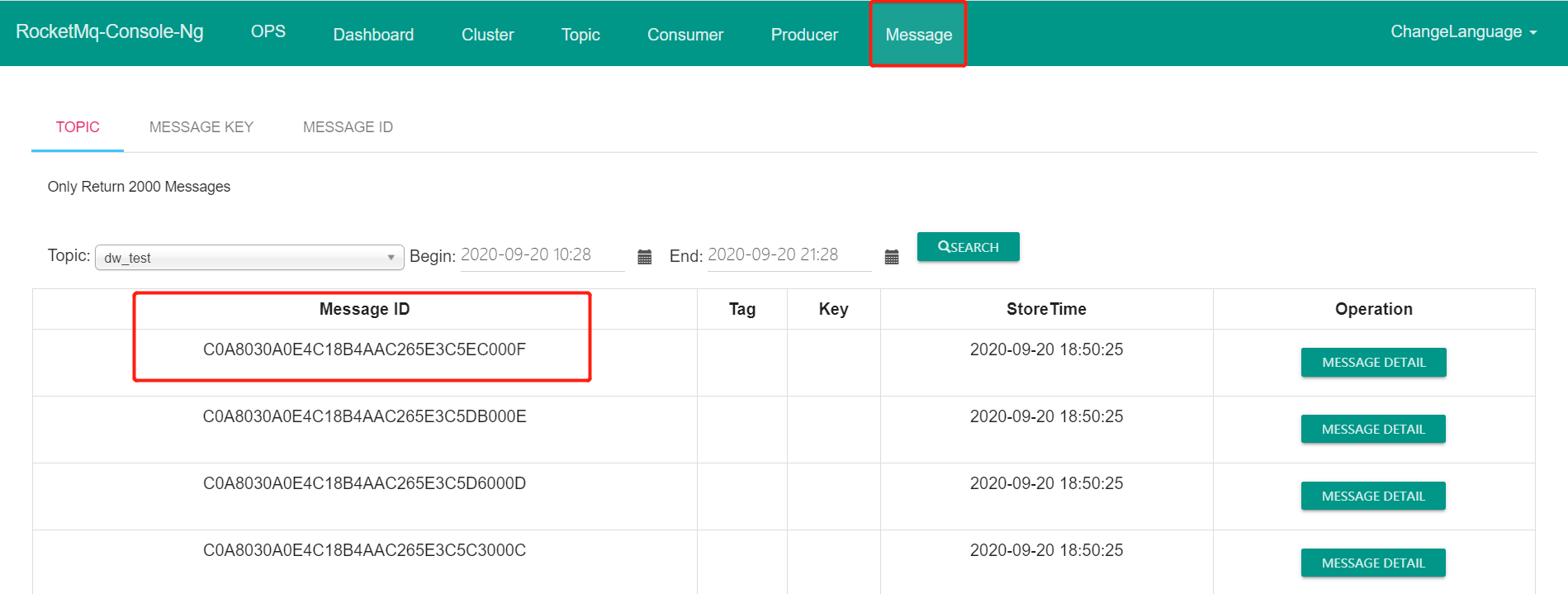This screenshot has width=1568, height=594.
Task: Open the End date calendar picker icon
Action: (892, 257)
